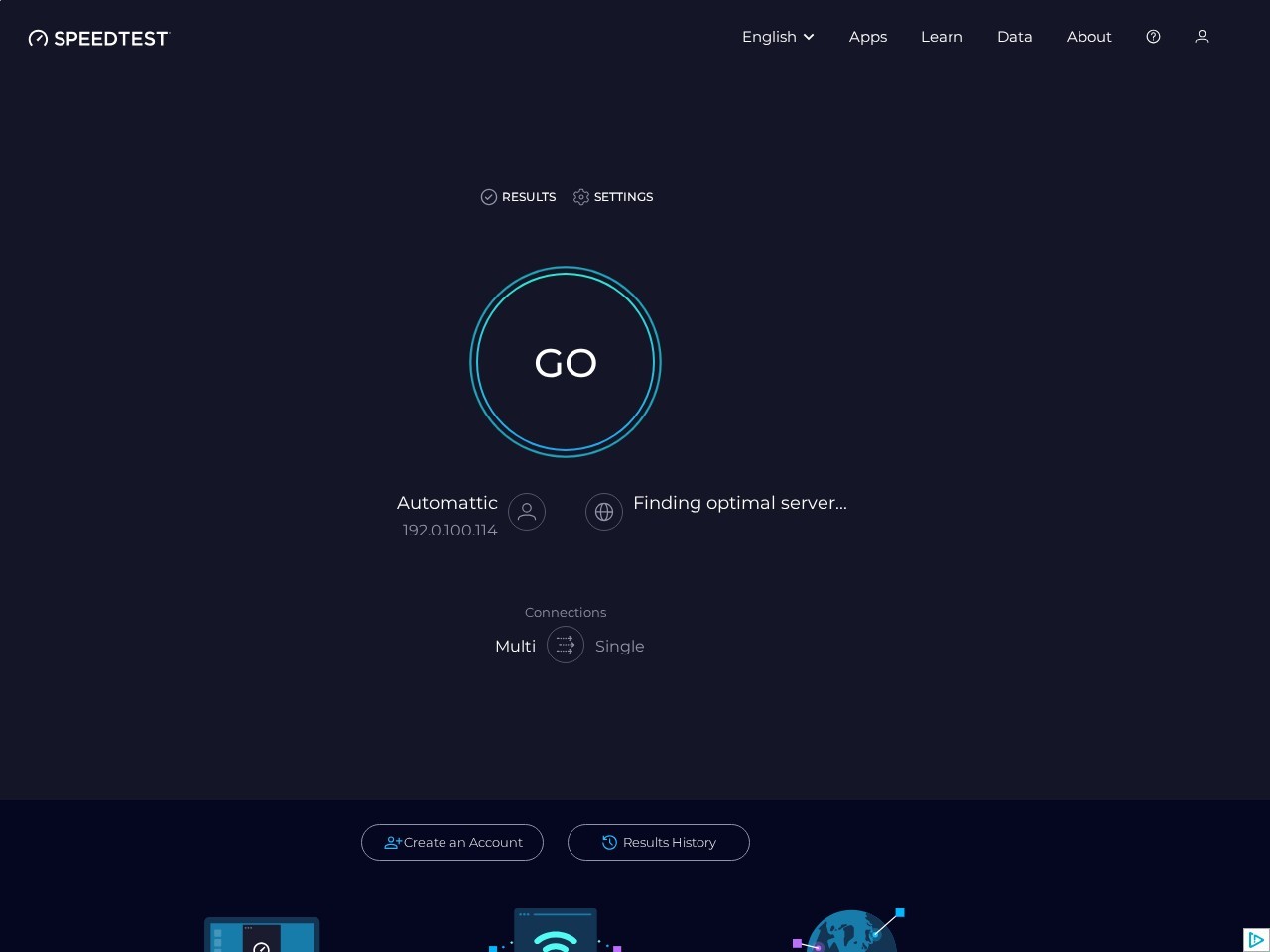Click the user account icon in header
Viewport: 1270px width, 952px height.
coord(1202,37)
